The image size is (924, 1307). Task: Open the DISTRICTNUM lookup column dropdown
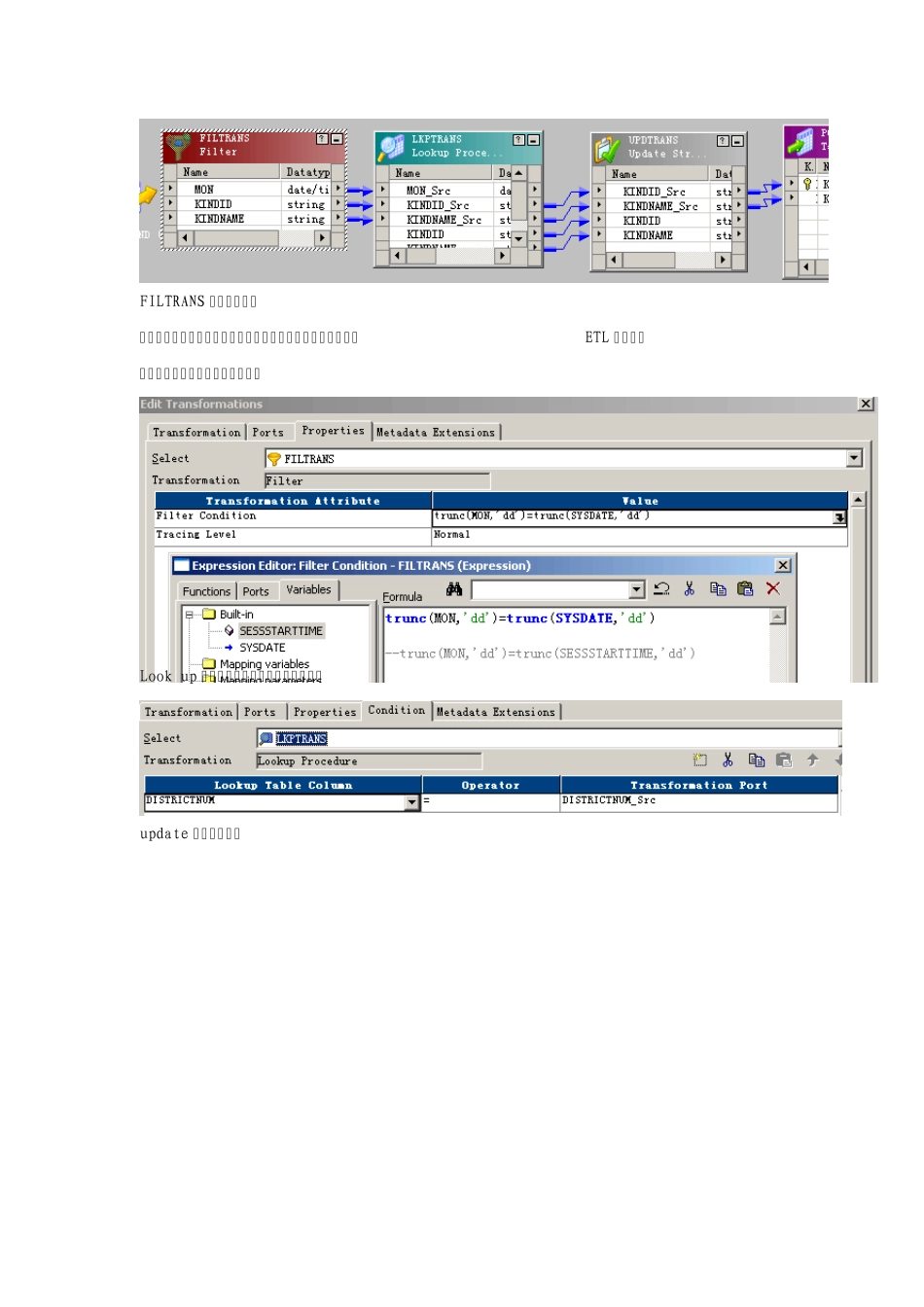(x=412, y=802)
